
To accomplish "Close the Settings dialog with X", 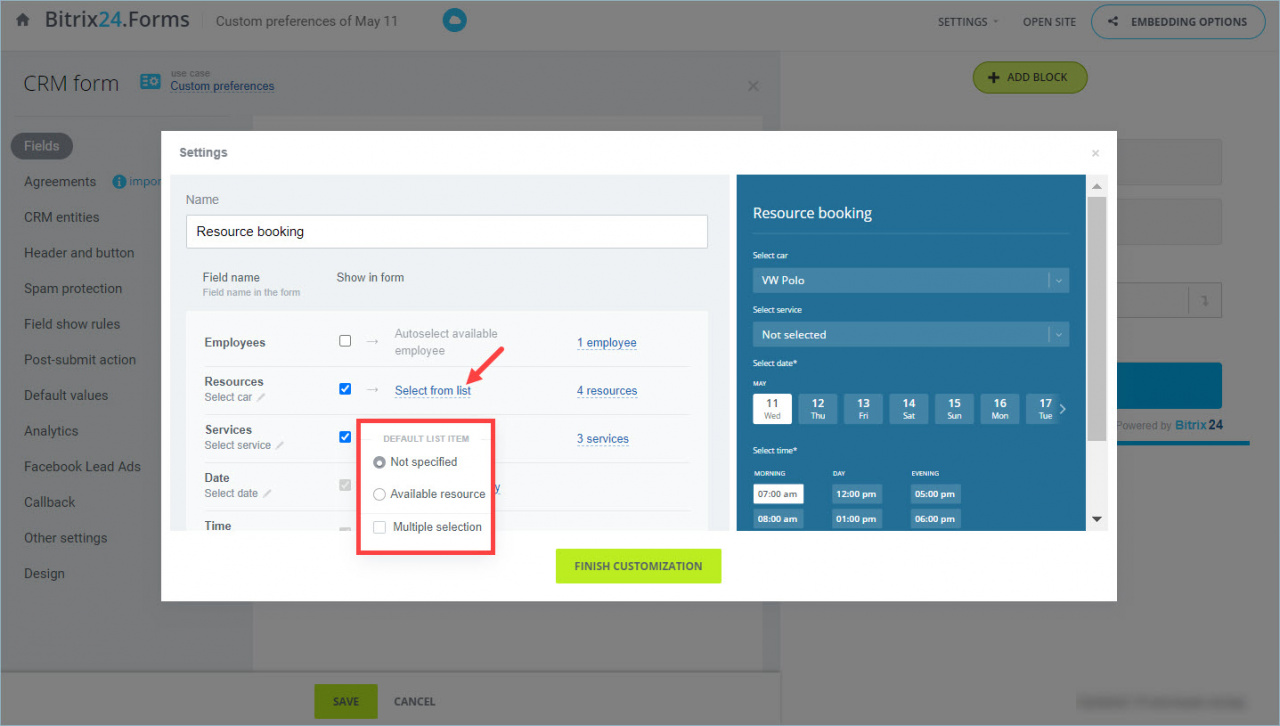I will pyautogui.click(x=1095, y=153).
